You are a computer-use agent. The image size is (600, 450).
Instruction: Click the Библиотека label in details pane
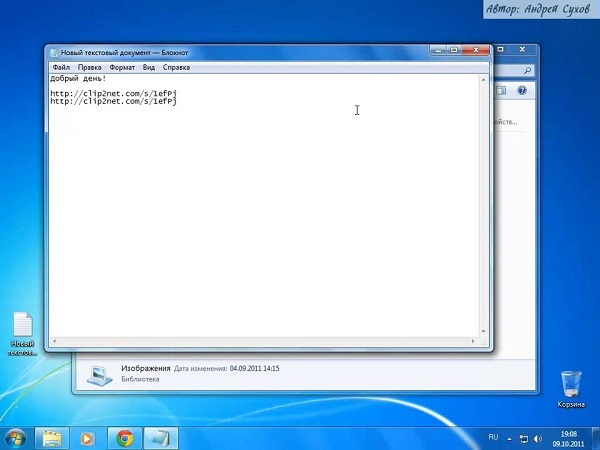tap(140, 379)
